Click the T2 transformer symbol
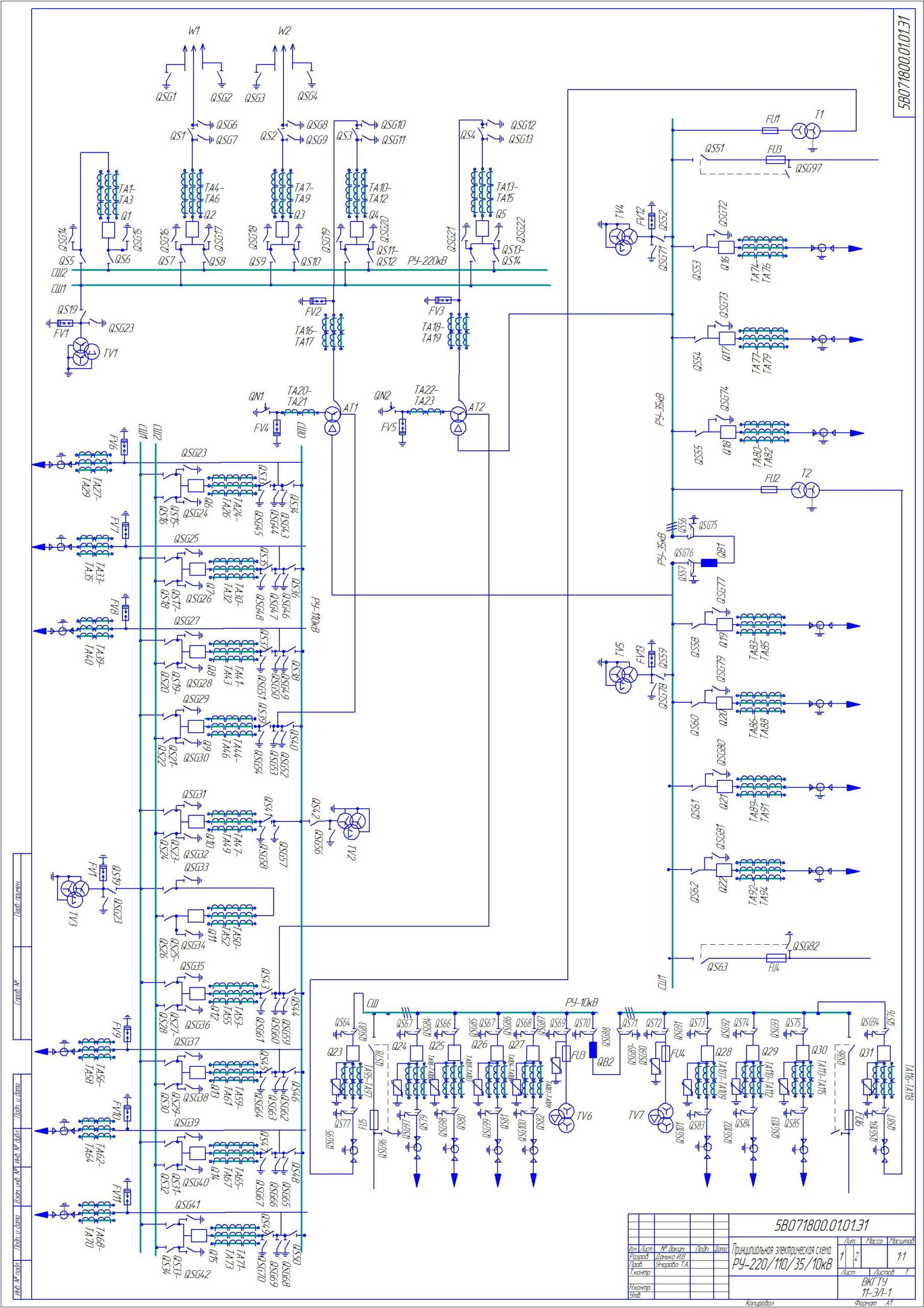Viewport: 924px width, 1308px height. tap(805, 489)
